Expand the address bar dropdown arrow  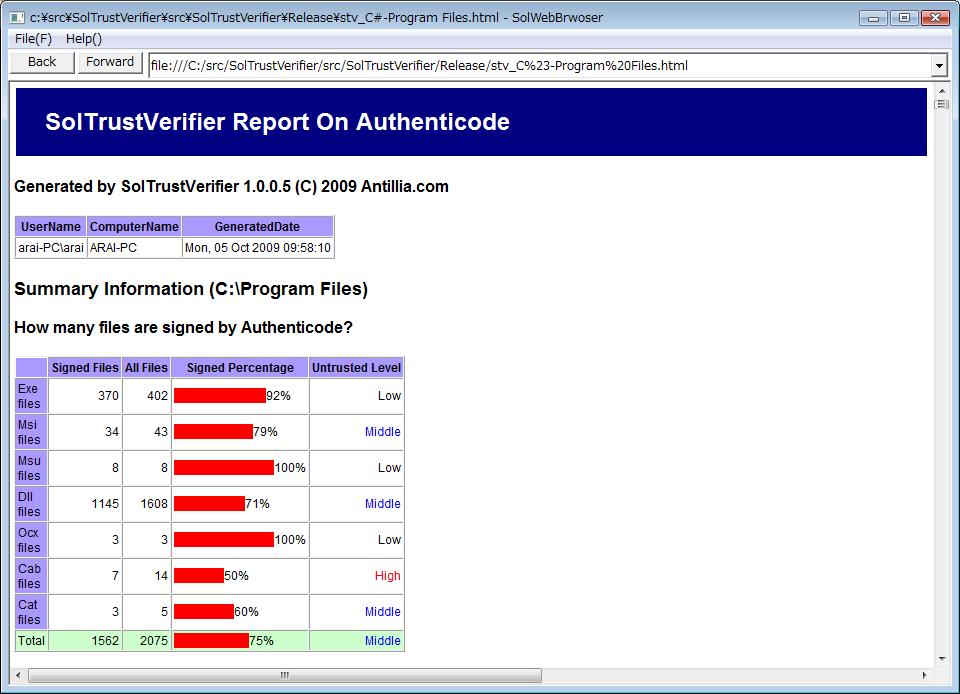tap(939, 65)
